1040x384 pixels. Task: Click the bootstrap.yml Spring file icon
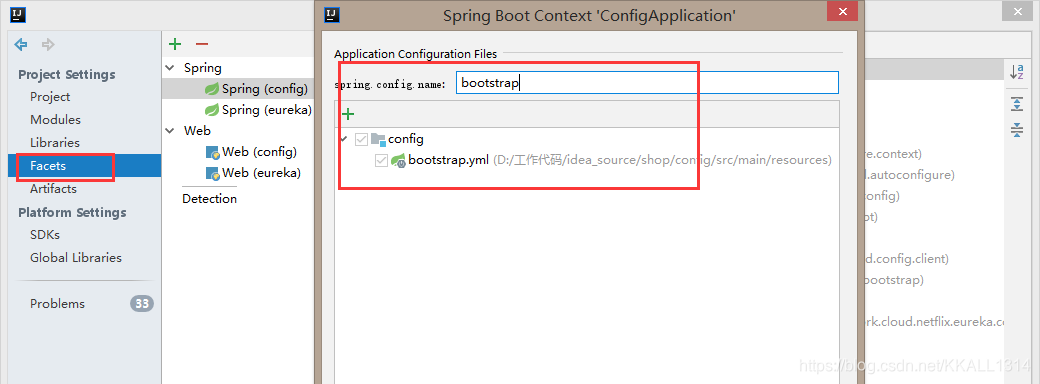point(398,160)
